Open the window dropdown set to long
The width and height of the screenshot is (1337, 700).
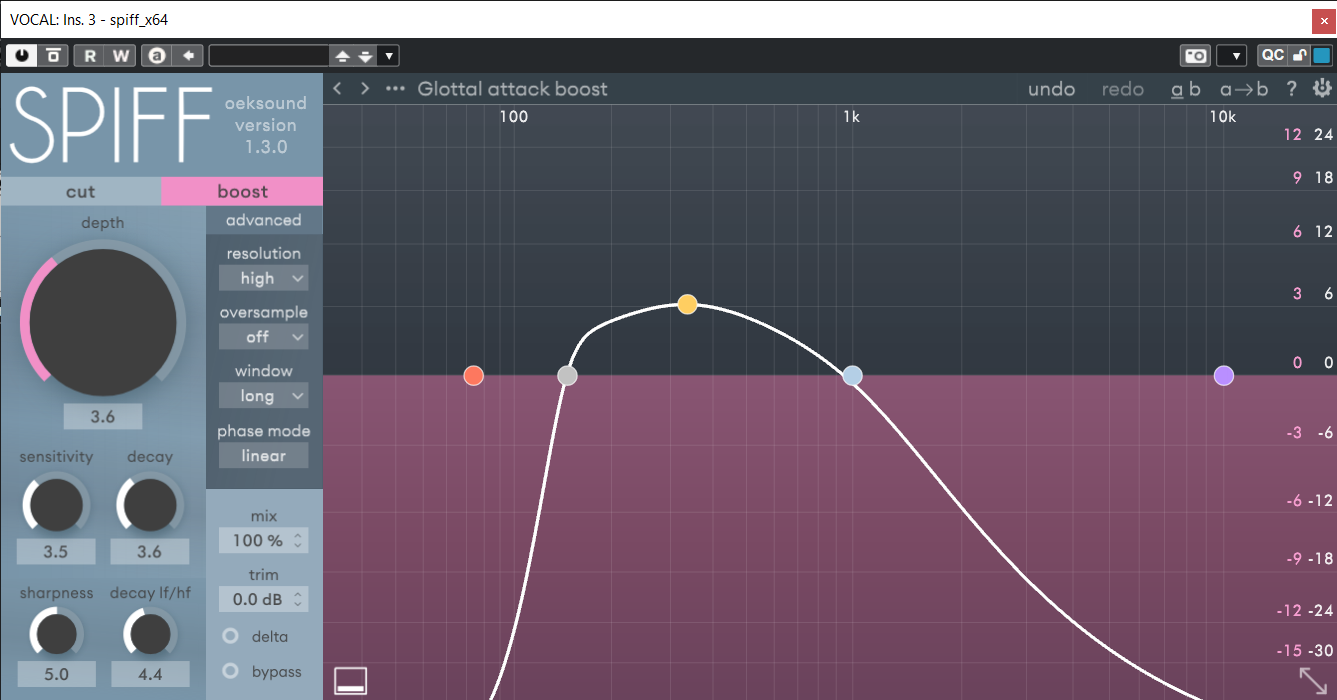pos(264,396)
